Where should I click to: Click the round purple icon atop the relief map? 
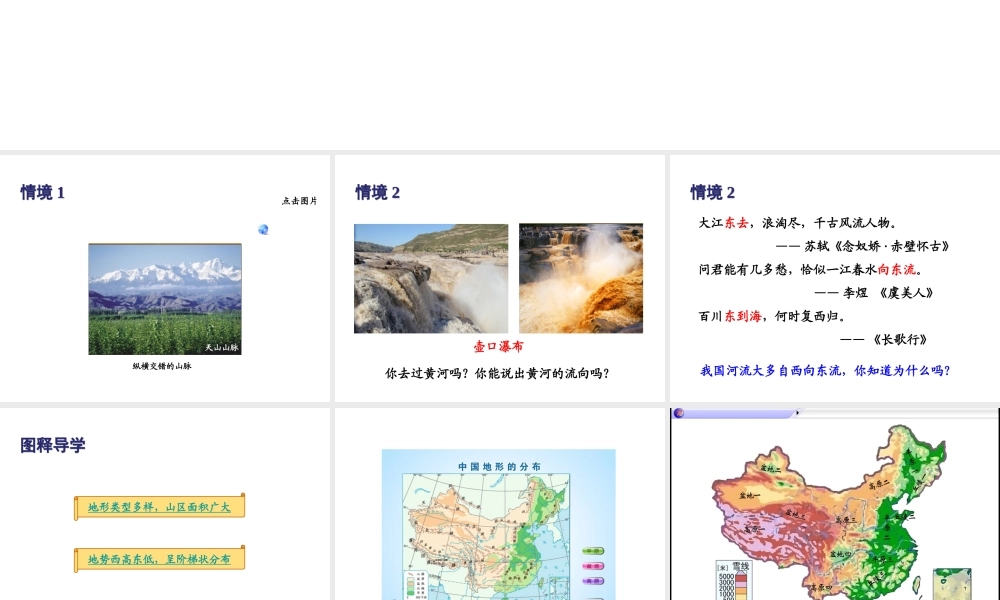coord(679,413)
